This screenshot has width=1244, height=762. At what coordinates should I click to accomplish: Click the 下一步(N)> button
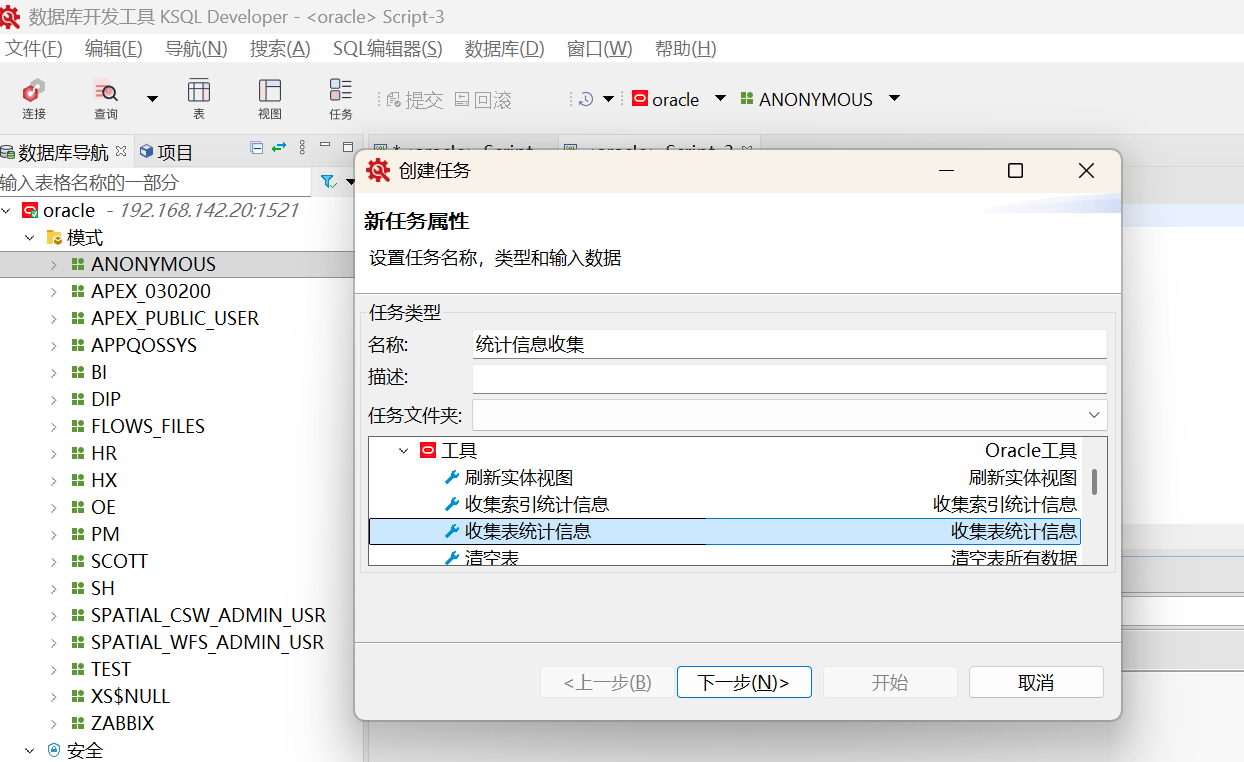tap(743, 682)
